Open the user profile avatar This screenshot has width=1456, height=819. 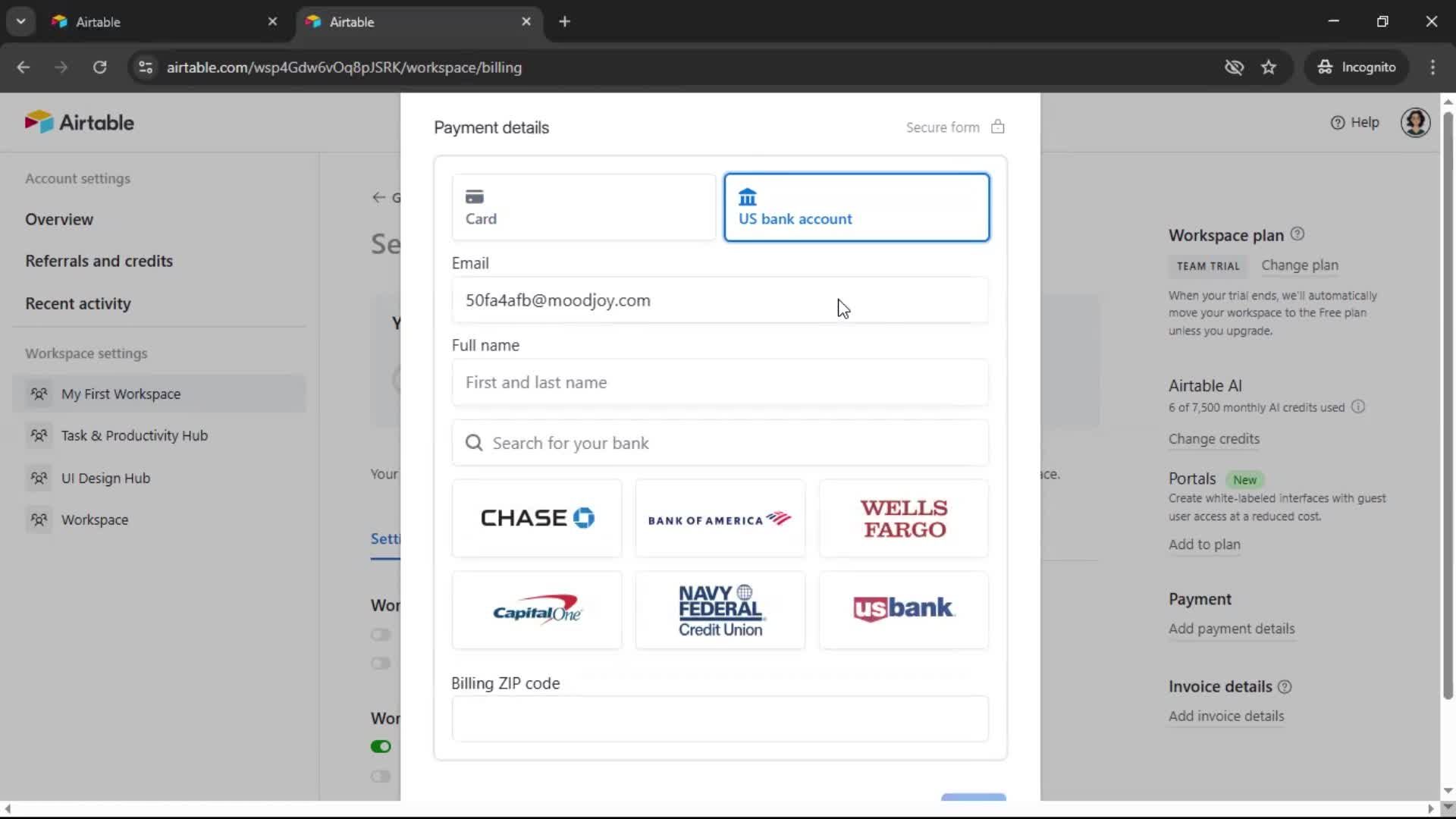point(1415,122)
